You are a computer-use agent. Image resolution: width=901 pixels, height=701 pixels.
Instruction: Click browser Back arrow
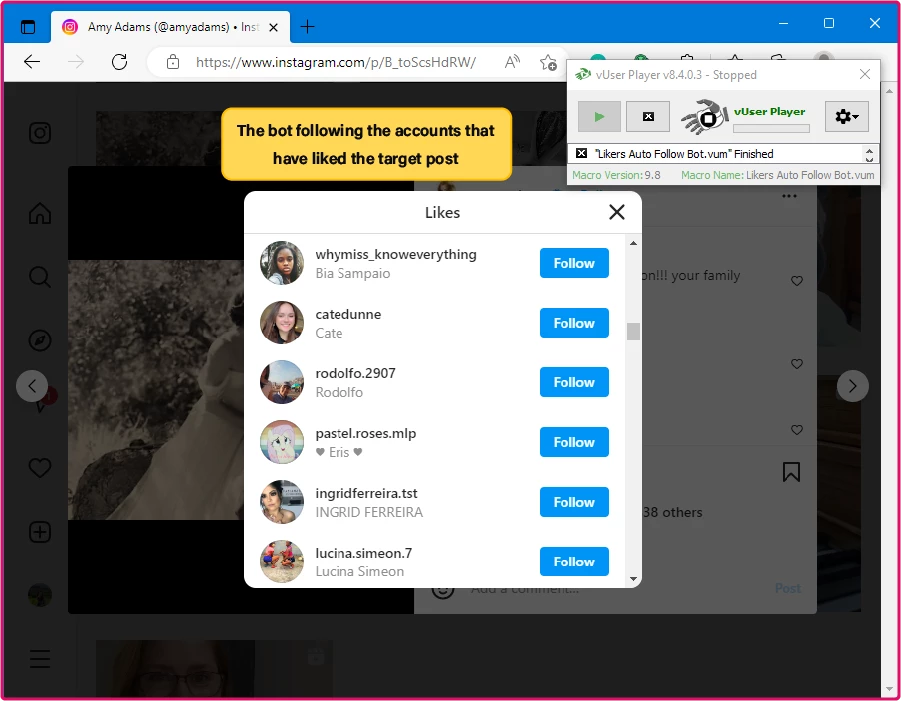click(32, 62)
